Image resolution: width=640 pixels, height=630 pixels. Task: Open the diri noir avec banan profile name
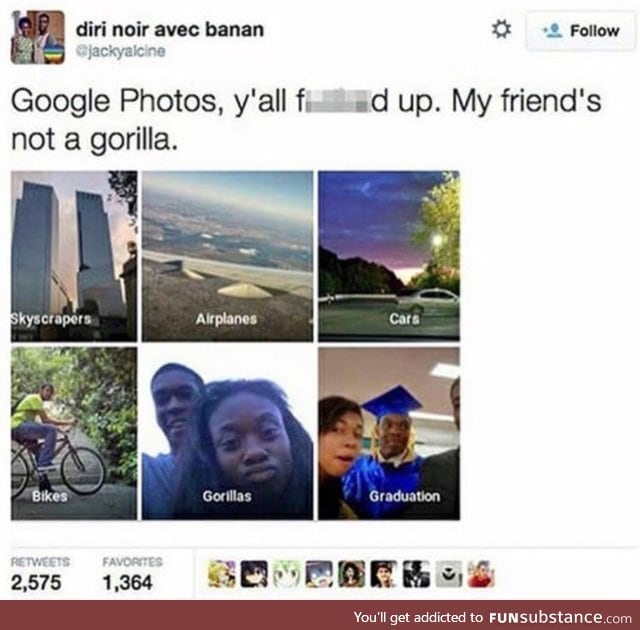click(x=170, y=30)
